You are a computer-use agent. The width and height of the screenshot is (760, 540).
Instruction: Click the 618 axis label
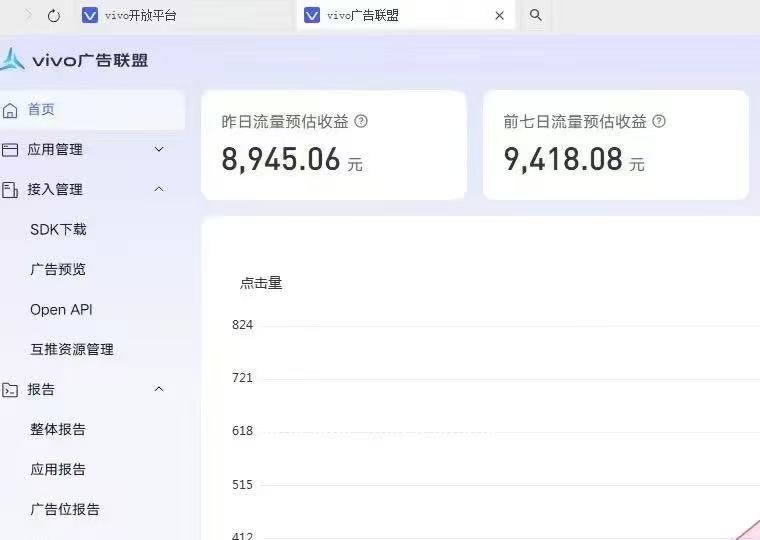pos(242,430)
